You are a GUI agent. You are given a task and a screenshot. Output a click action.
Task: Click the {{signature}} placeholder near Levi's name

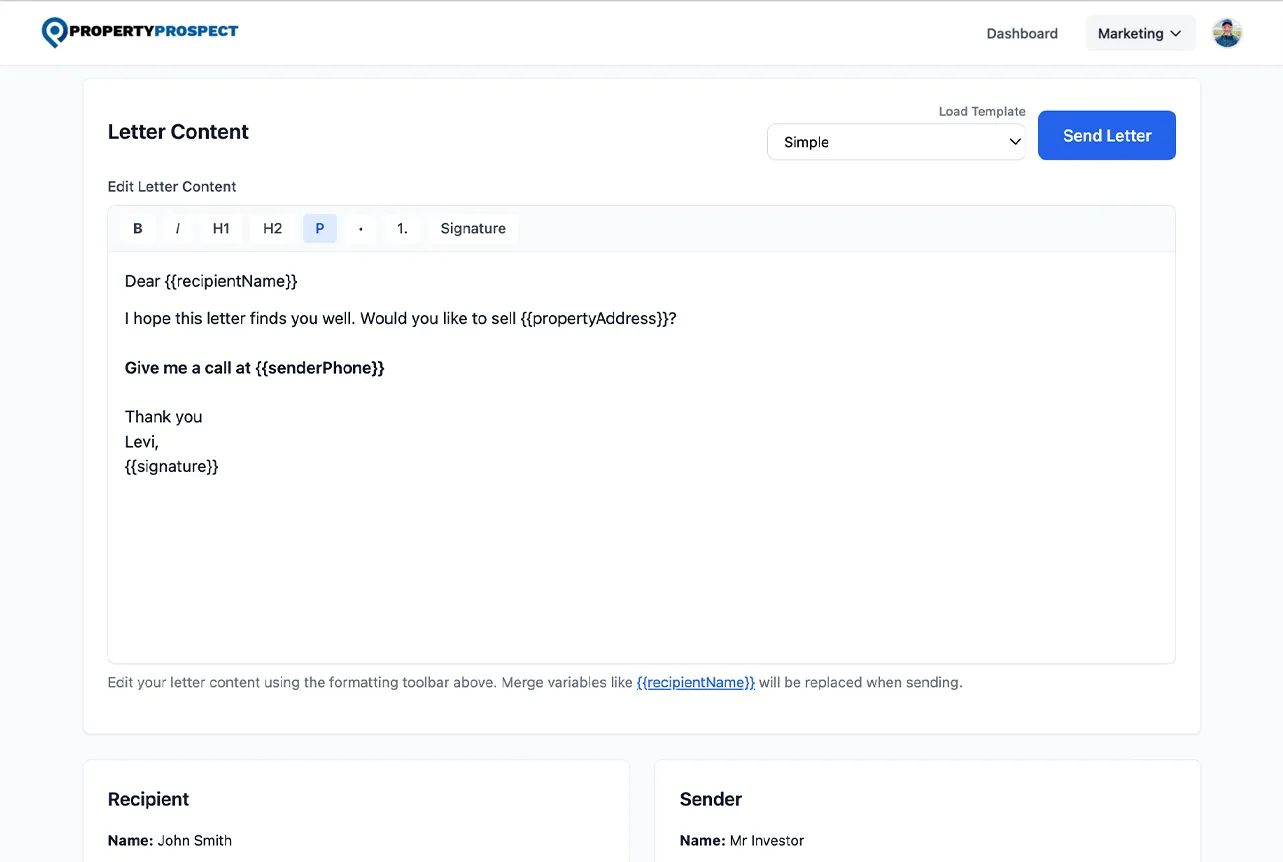tap(171, 466)
